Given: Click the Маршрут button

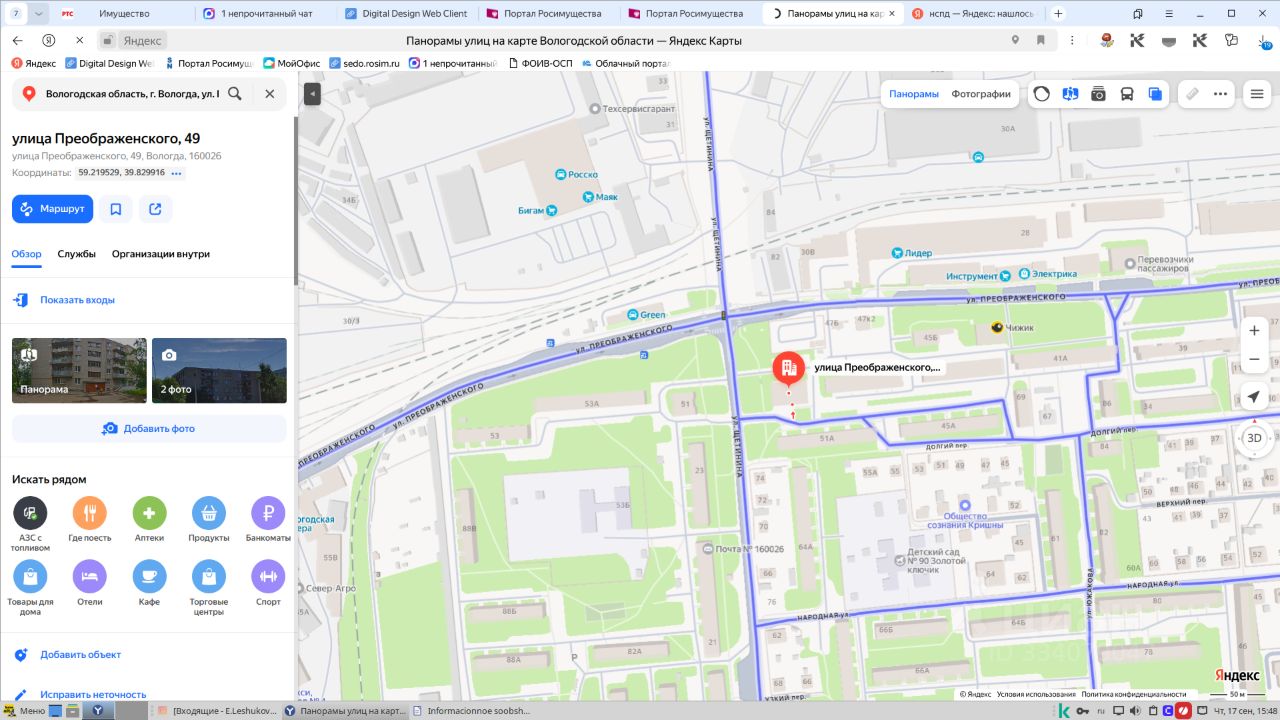Looking at the screenshot, I should 52,209.
